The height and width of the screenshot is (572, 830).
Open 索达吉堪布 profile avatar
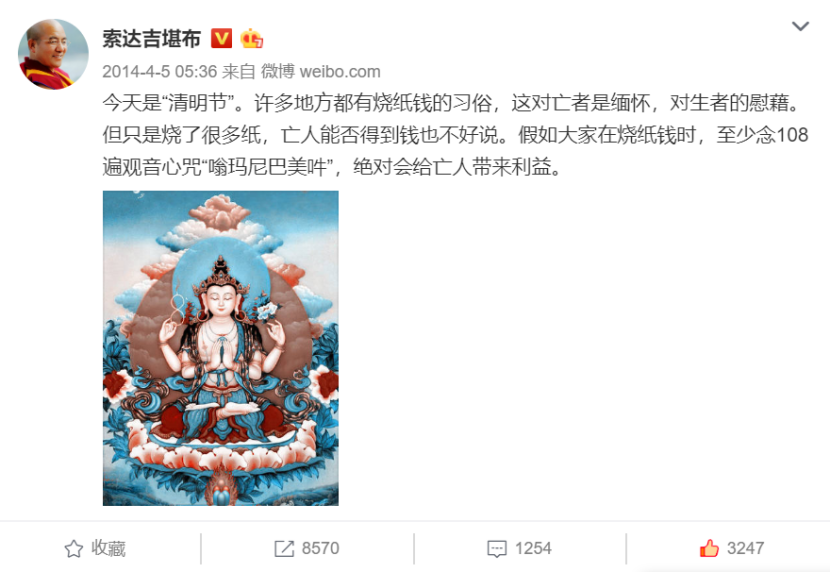click(x=53, y=55)
